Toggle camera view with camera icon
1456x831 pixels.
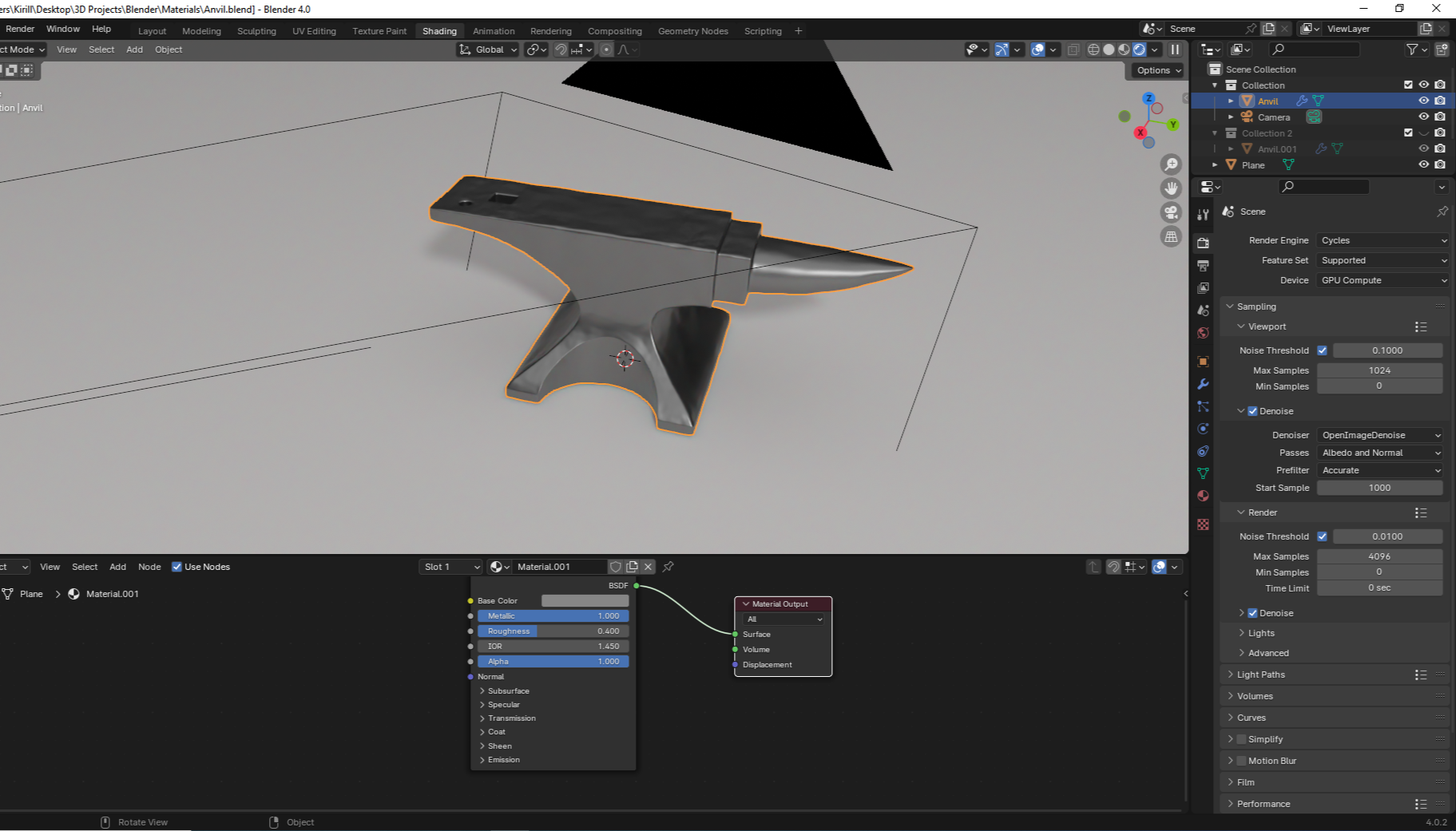(x=1171, y=212)
